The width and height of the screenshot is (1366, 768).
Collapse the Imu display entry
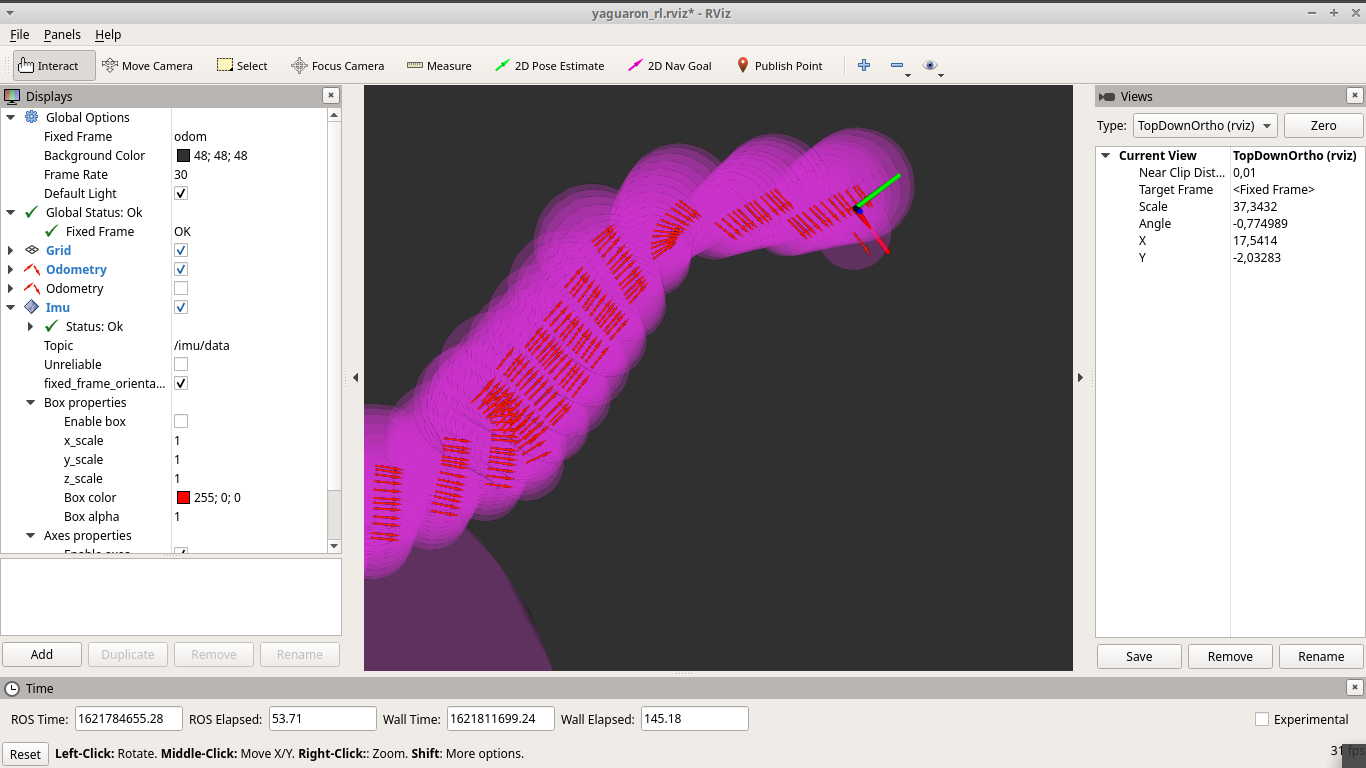click(x=11, y=307)
